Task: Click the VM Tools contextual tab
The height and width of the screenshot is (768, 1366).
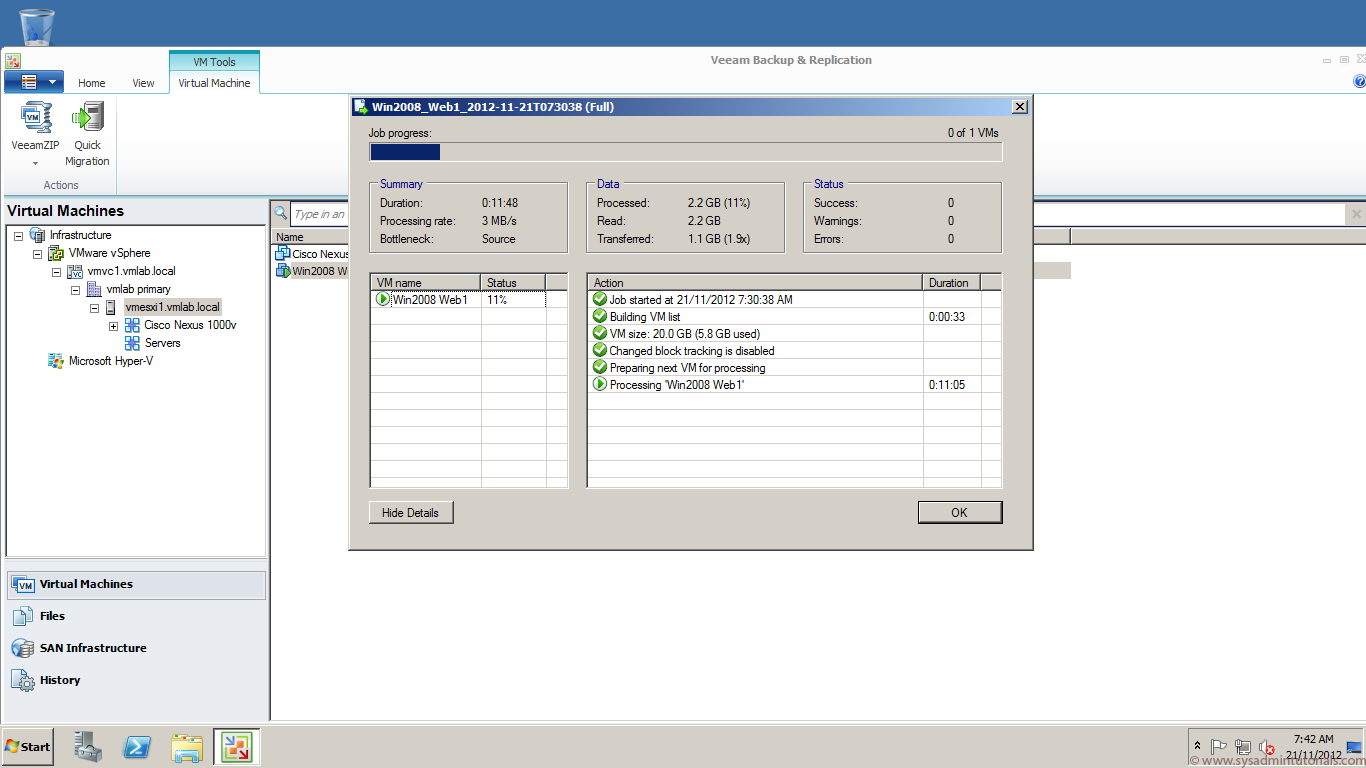Action: point(214,62)
